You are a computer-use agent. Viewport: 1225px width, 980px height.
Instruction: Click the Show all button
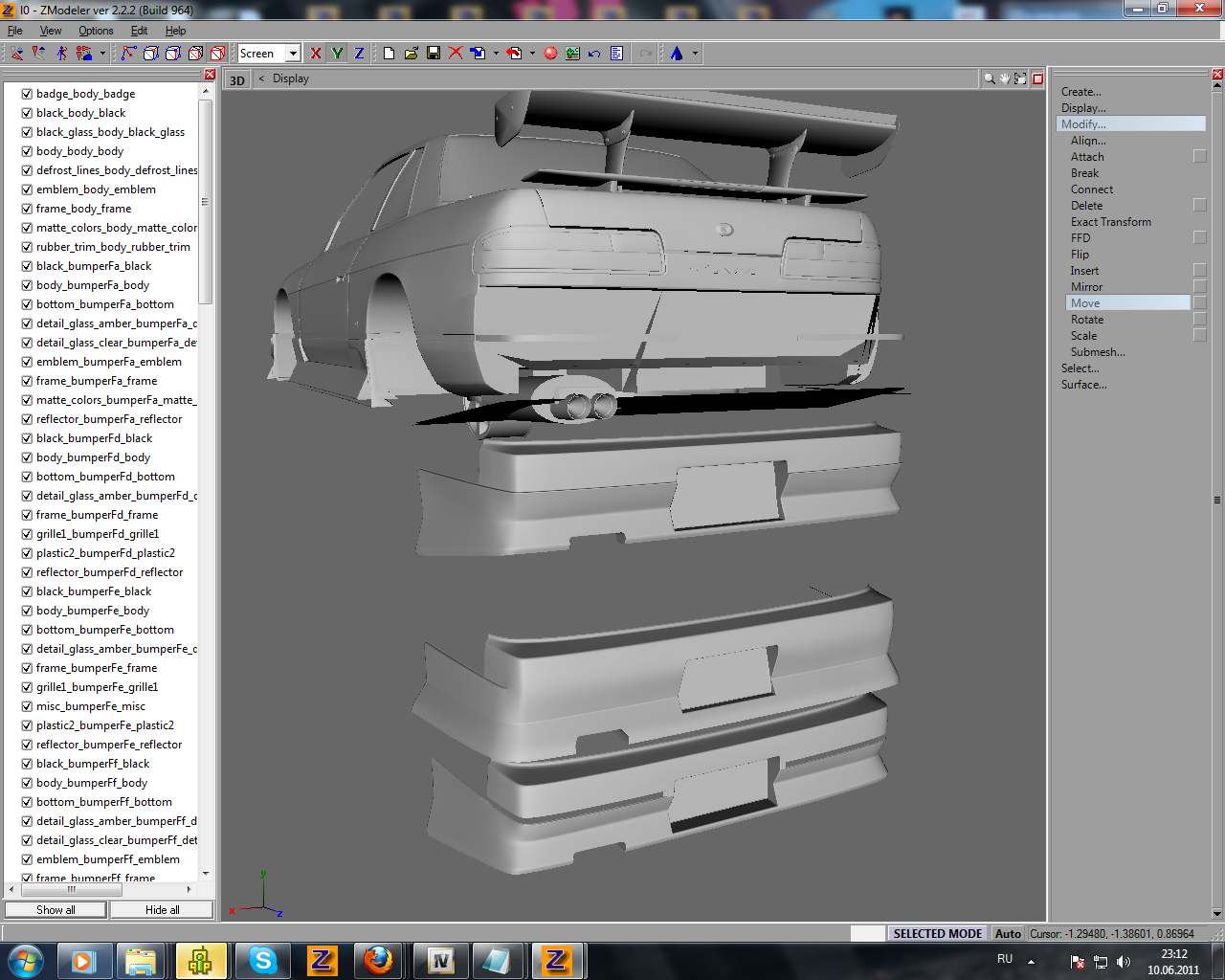(56, 910)
